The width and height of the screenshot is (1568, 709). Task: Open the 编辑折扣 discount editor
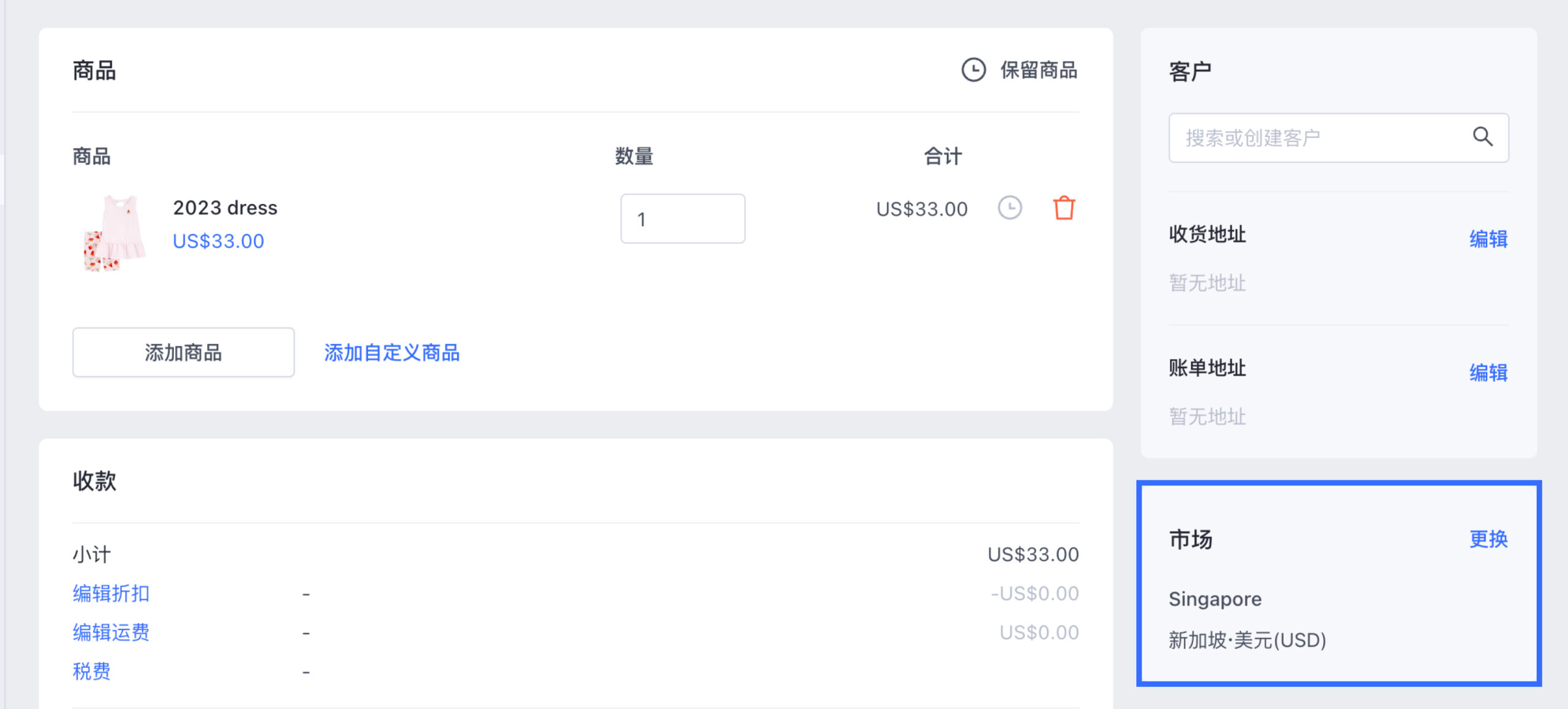tap(111, 593)
